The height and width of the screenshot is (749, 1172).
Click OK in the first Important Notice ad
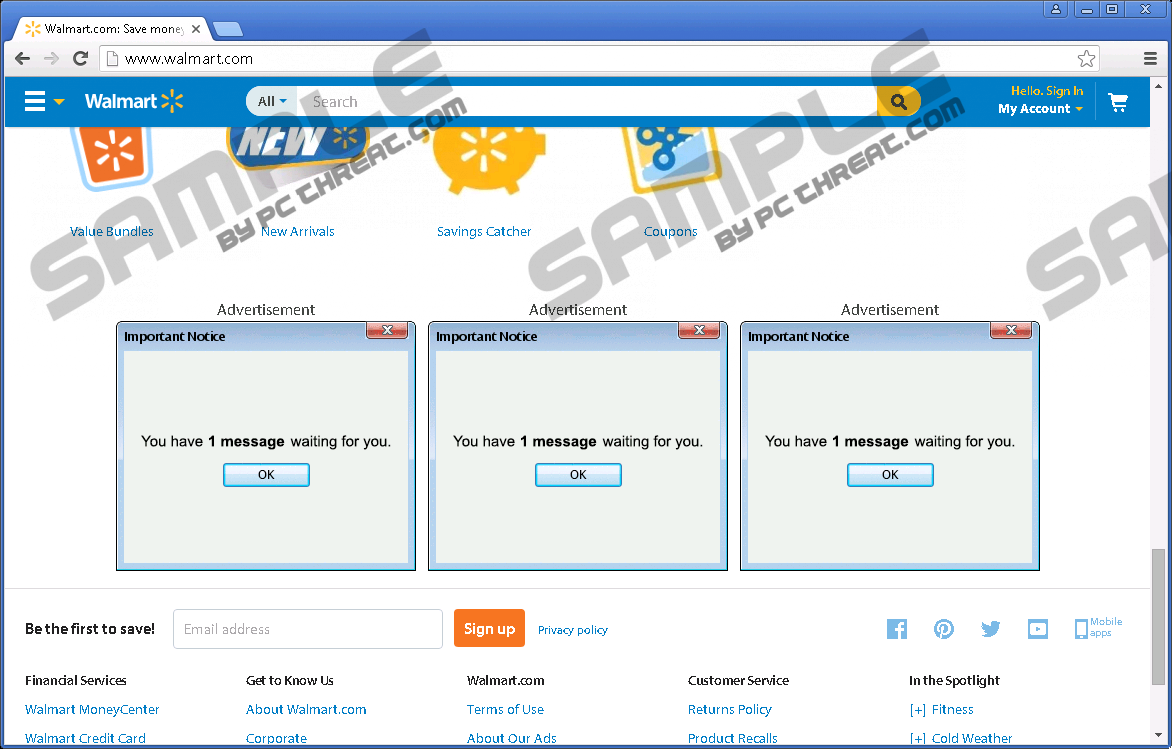[x=266, y=475]
